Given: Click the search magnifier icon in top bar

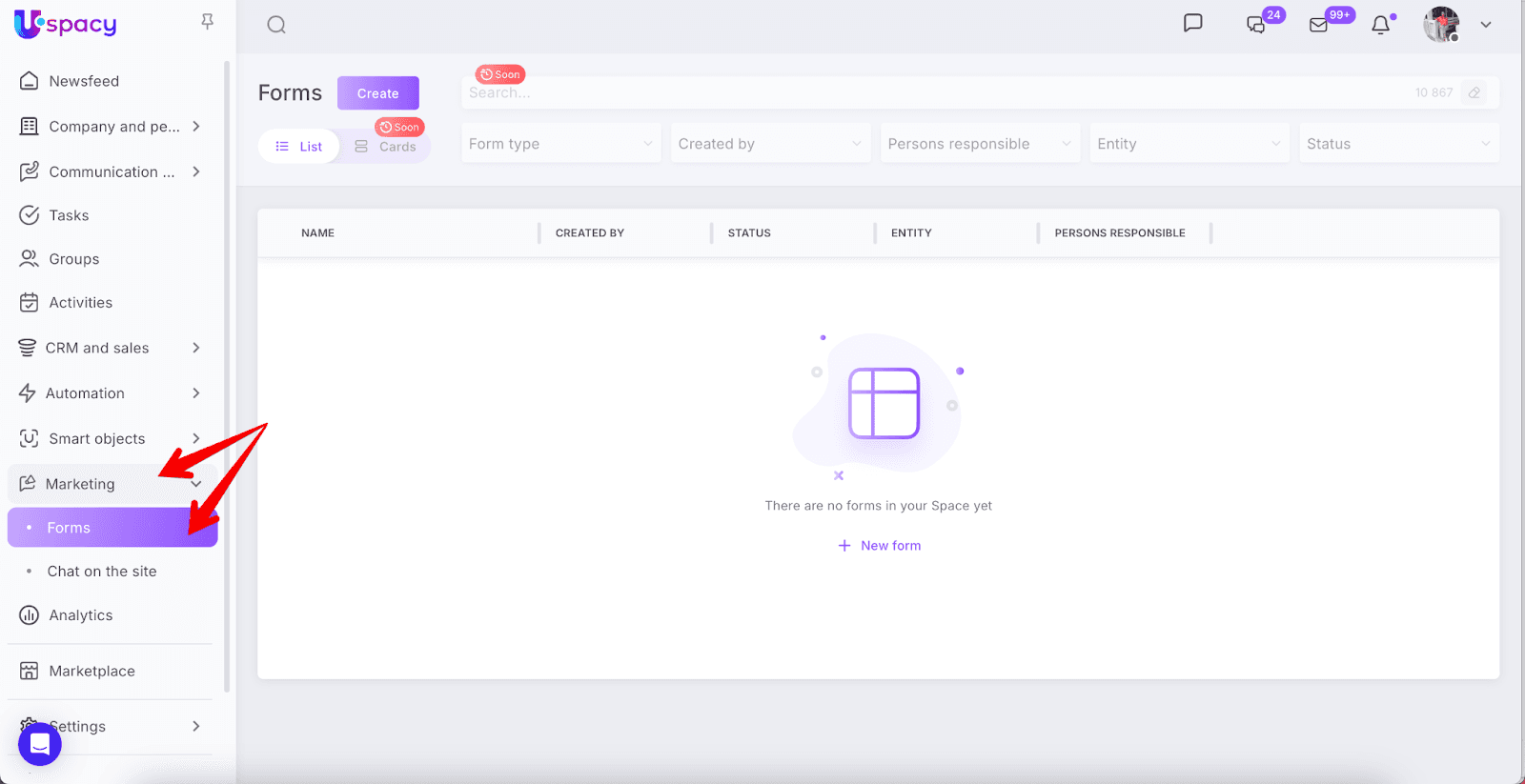Looking at the screenshot, I should [x=276, y=25].
